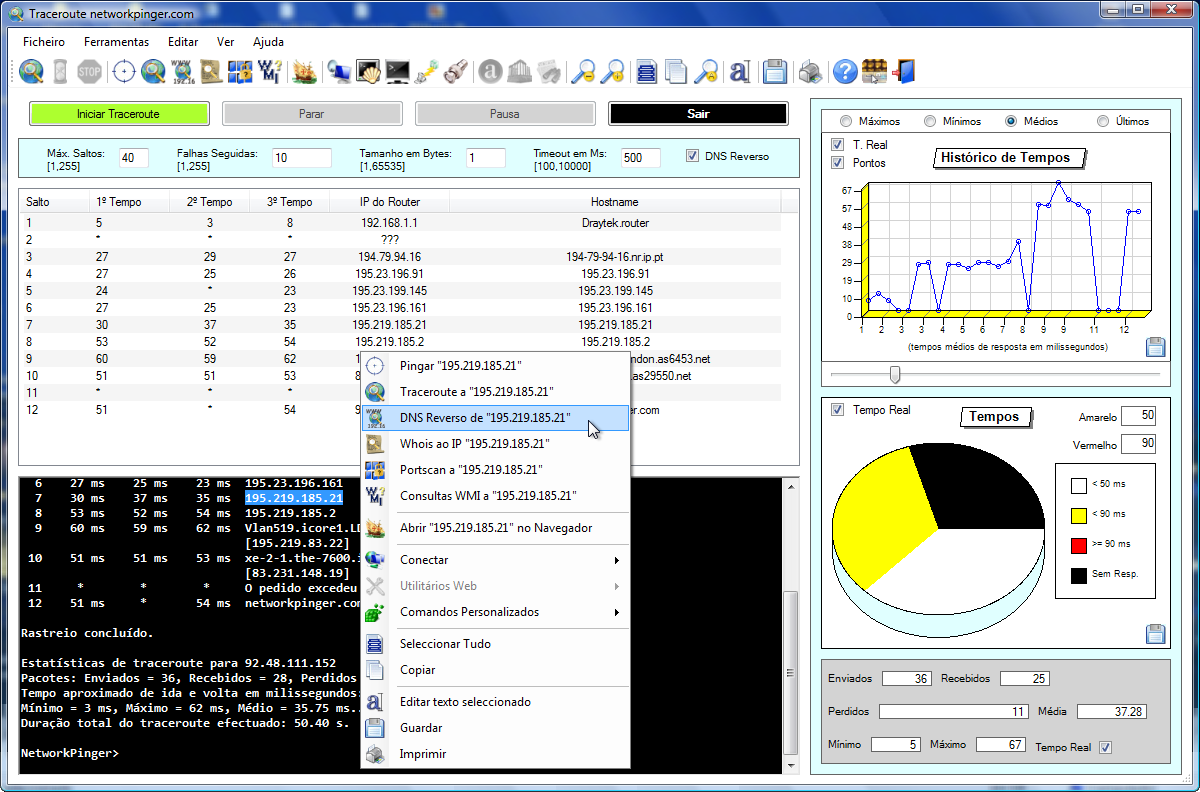Choose Whois ao IP "195.219.185.21"
Image resolution: width=1200 pixels, height=792 pixels.
pos(495,444)
